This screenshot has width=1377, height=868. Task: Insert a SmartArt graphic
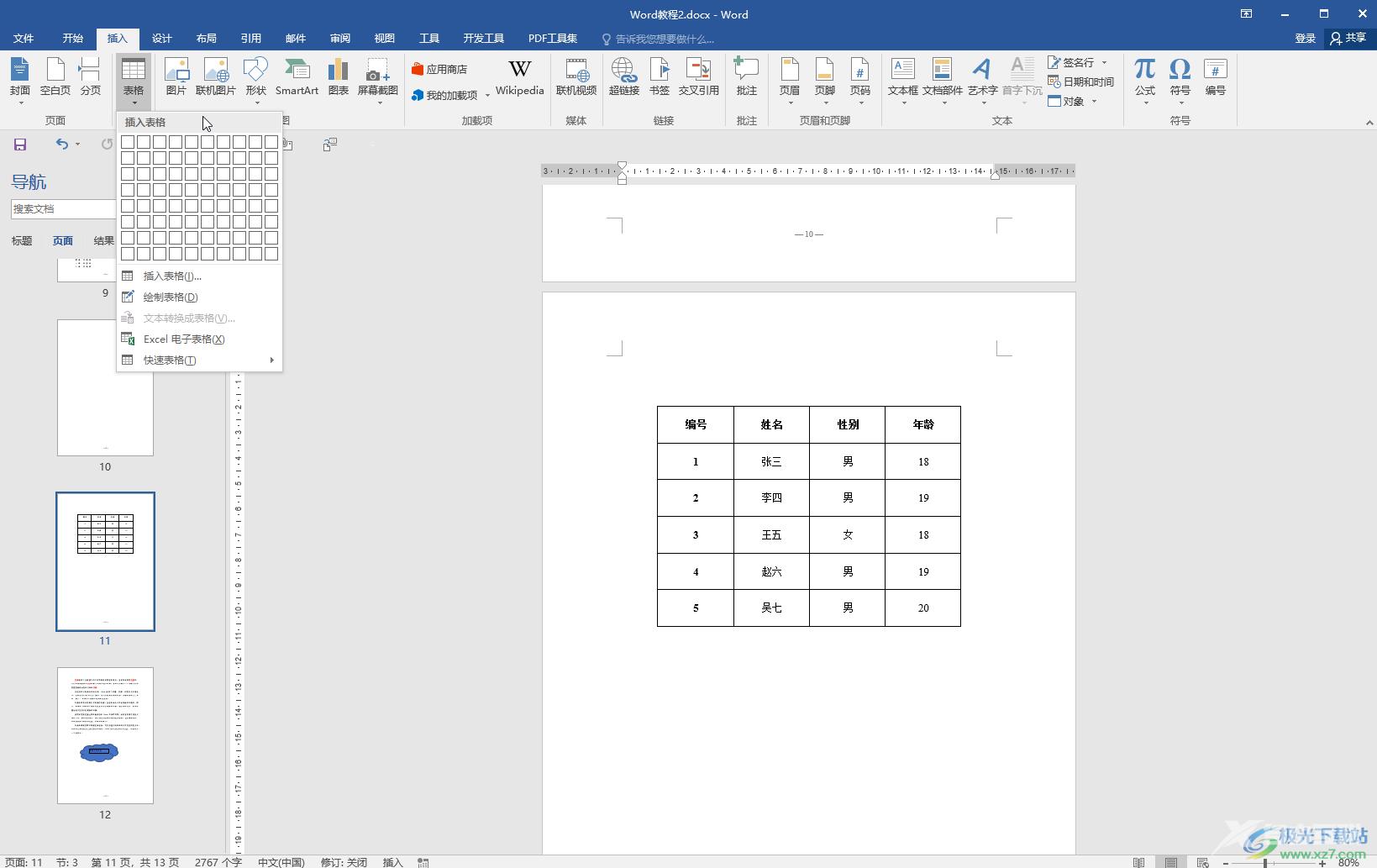click(x=297, y=78)
